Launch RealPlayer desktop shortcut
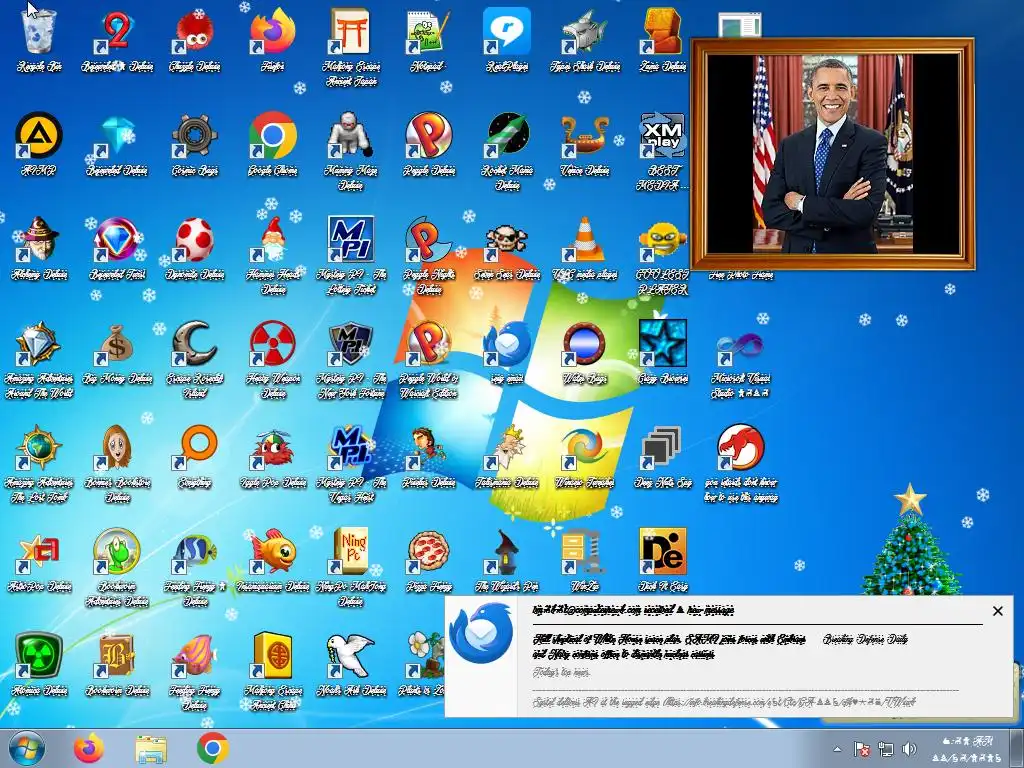This screenshot has height=768, width=1024. [x=507, y=31]
